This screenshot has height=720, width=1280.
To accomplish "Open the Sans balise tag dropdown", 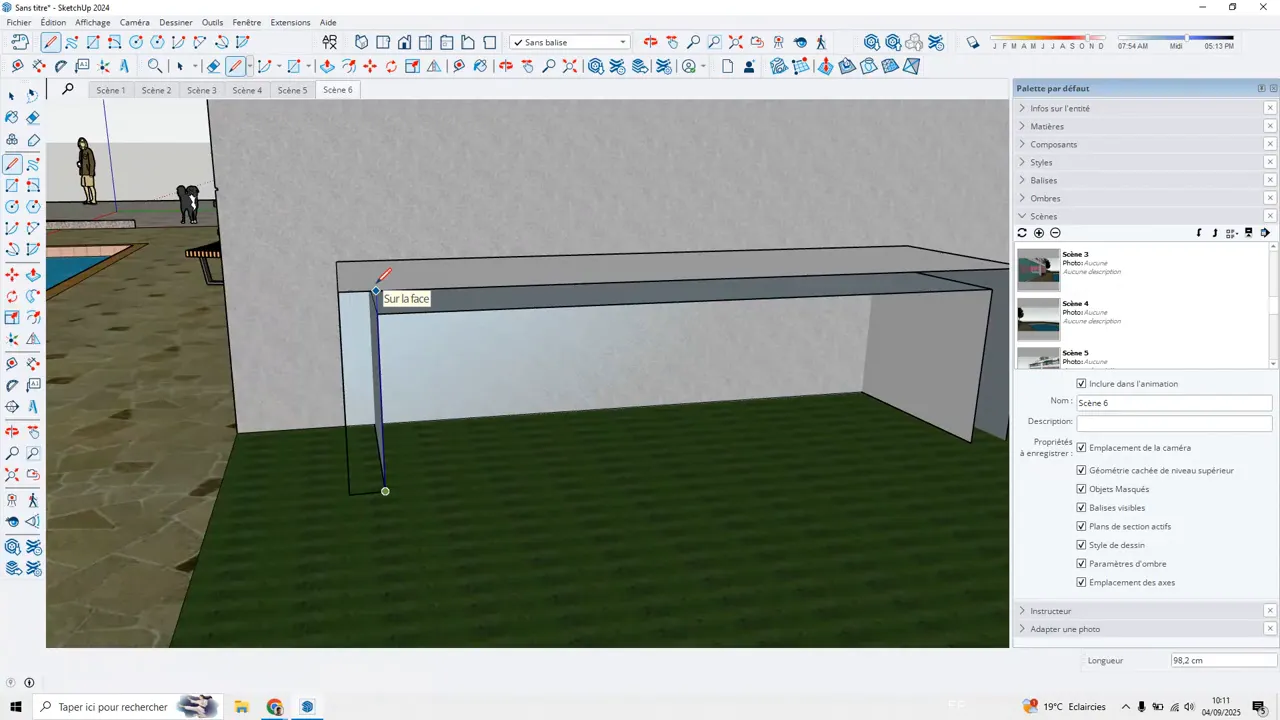I will (570, 42).
